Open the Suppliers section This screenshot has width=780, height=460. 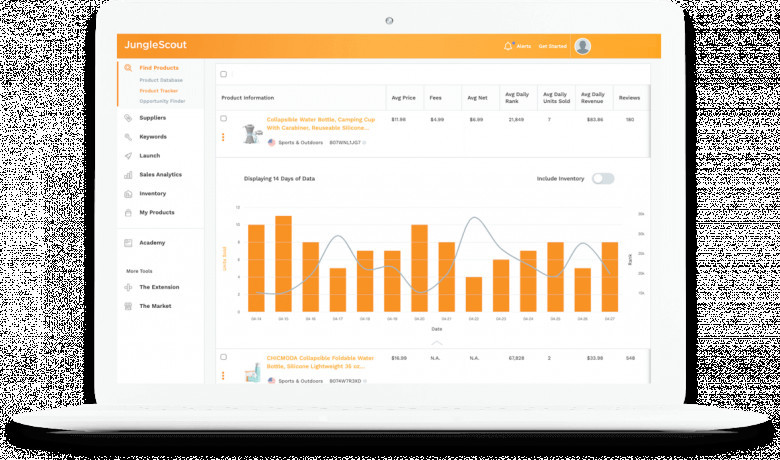[x=153, y=118]
